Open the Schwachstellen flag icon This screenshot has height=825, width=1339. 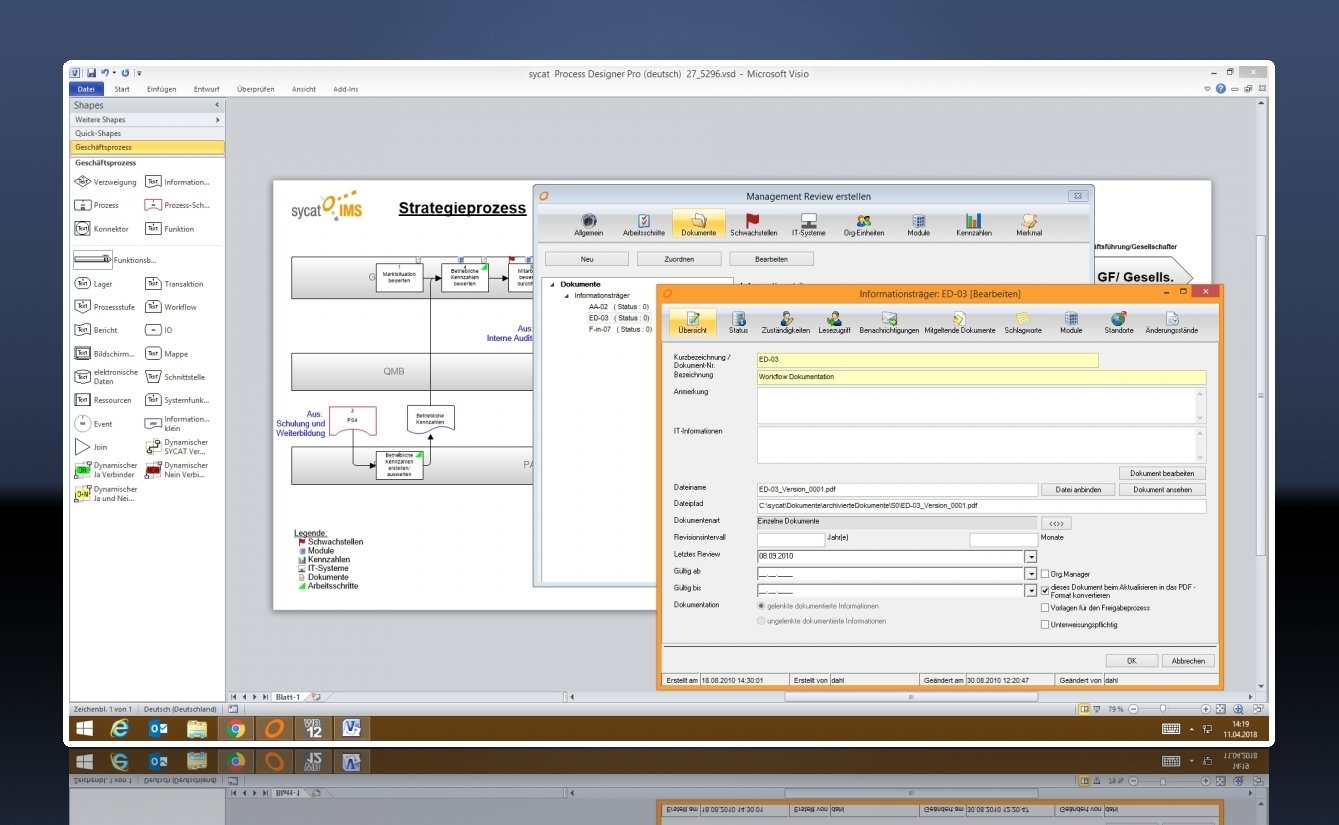753,221
